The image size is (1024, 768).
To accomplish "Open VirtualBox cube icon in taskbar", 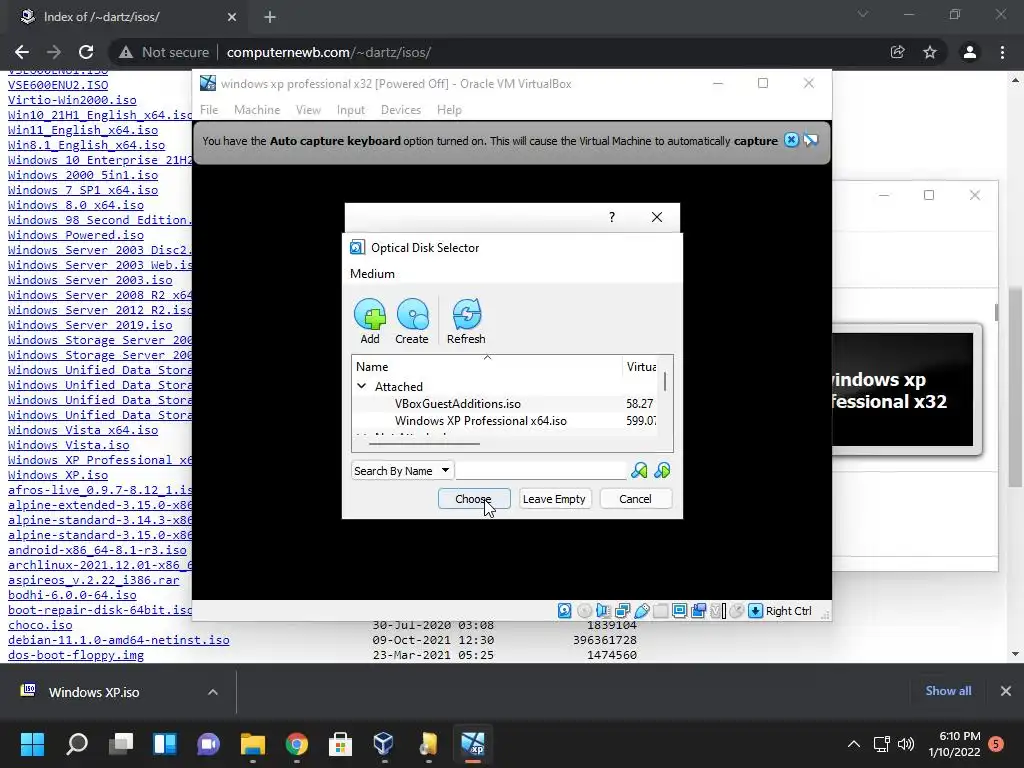I will [x=384, y=743].
